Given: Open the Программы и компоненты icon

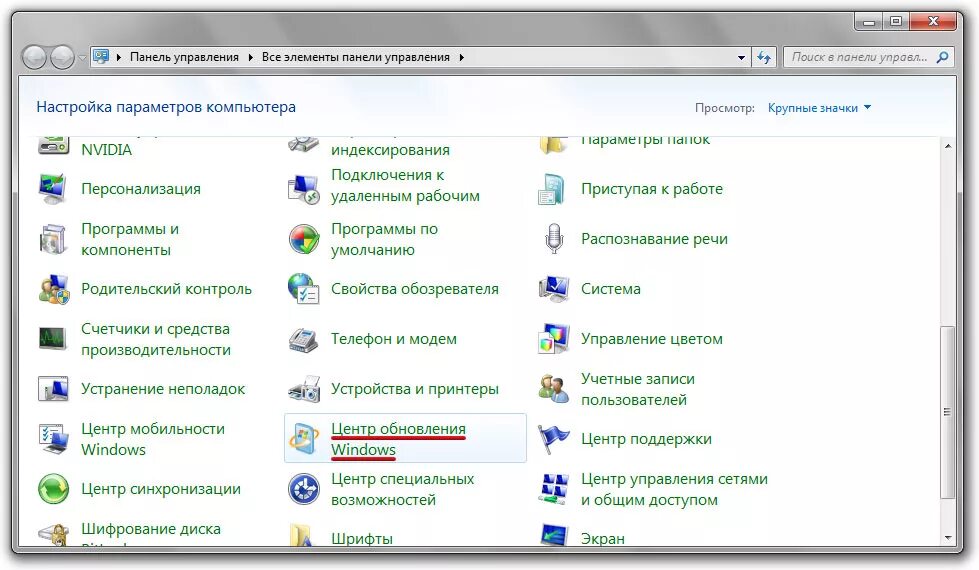Looking at the screenshot, I should tap(53, 238).
